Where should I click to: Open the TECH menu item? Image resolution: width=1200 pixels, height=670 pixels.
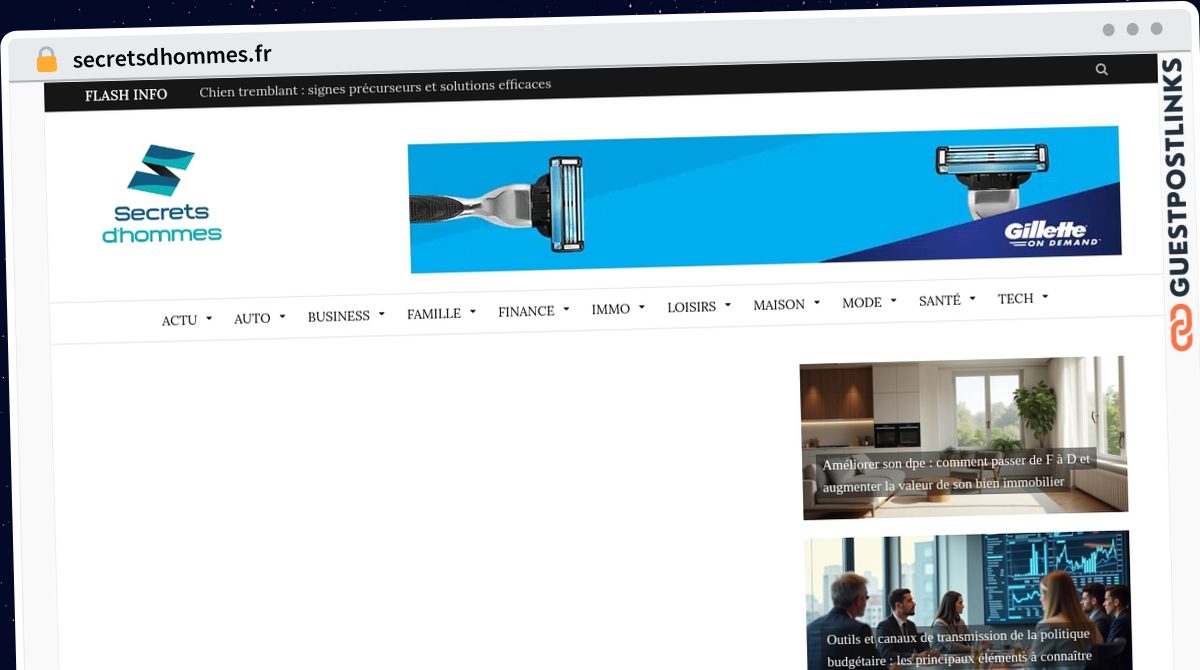click(1015, 298)
